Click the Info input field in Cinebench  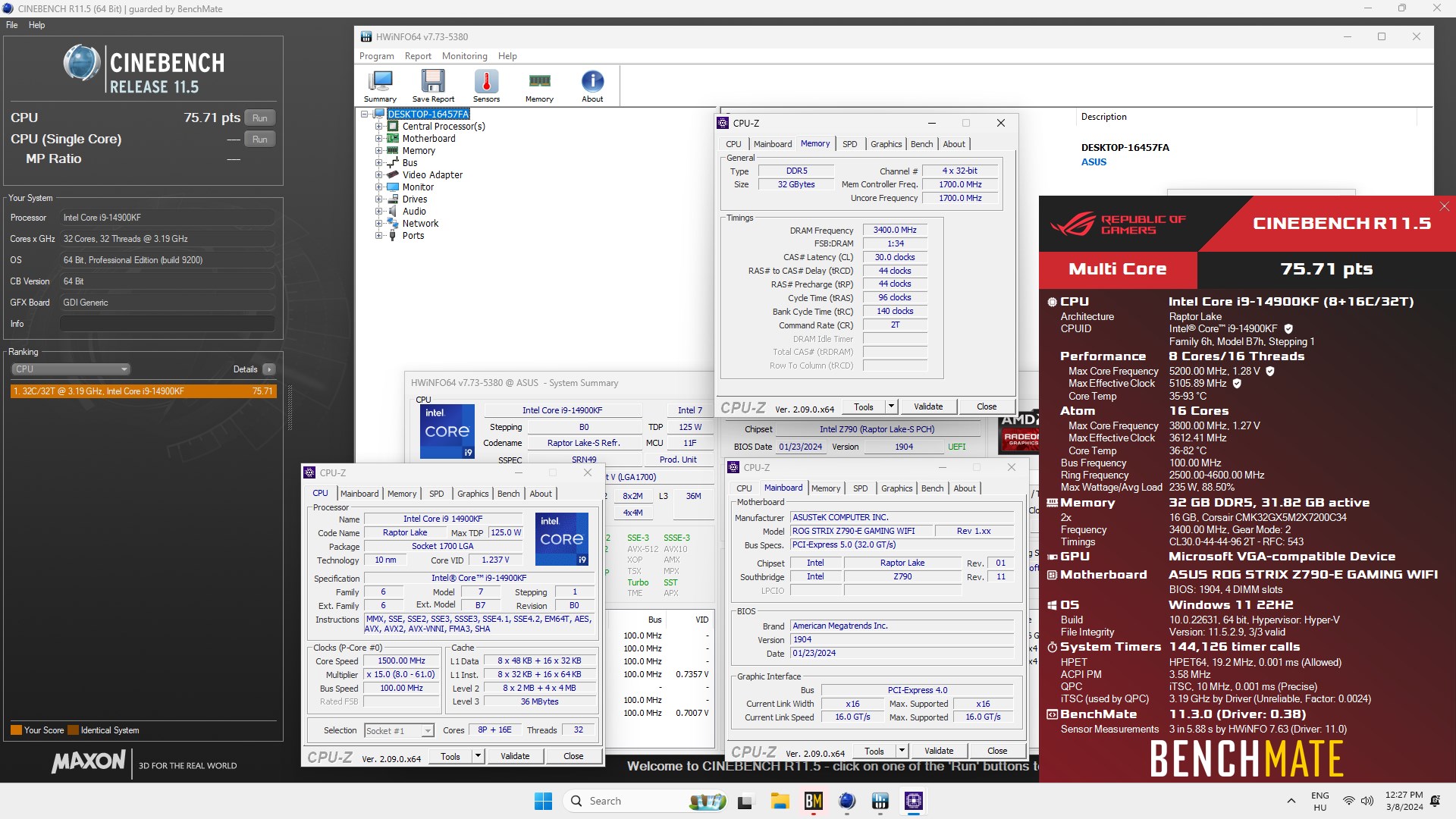tap(167, 324)
